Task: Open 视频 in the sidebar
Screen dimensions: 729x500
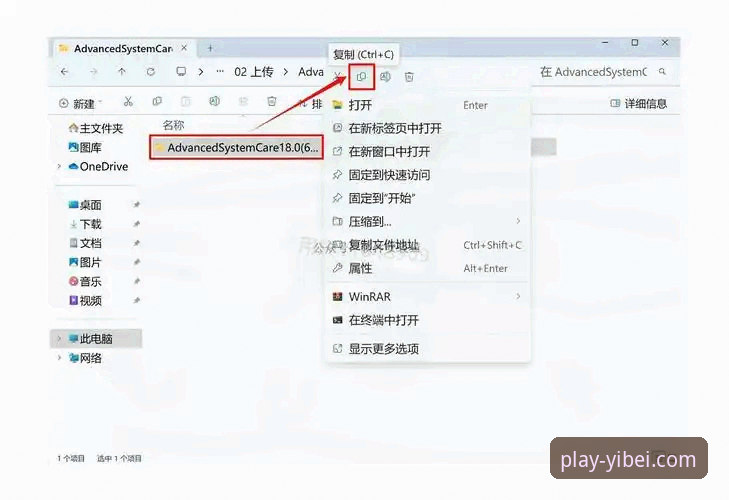Action: pyautogui.click(x=85, y=300)
